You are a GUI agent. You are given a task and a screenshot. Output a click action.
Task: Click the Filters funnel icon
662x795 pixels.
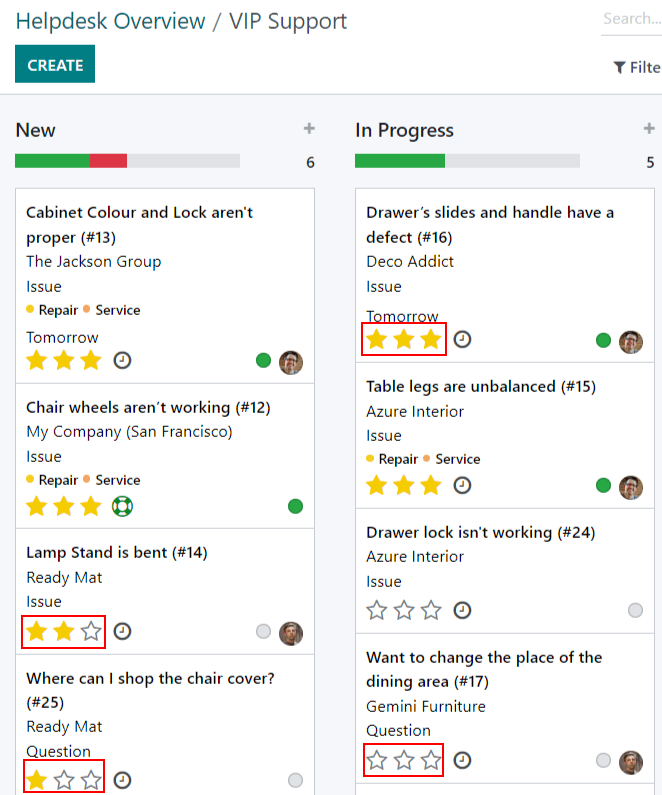pos(619,67)
